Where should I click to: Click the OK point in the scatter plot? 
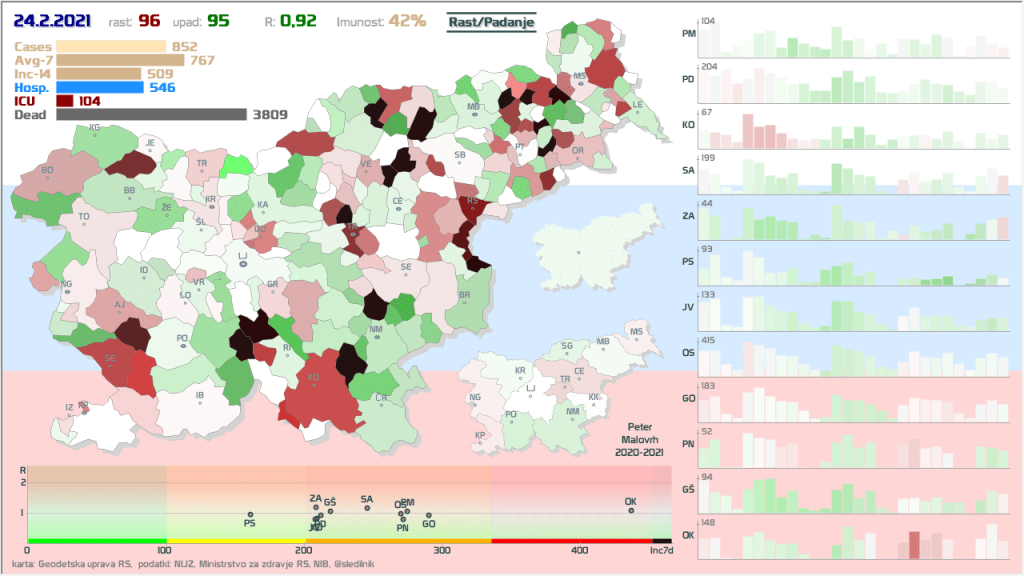(631, 510)
